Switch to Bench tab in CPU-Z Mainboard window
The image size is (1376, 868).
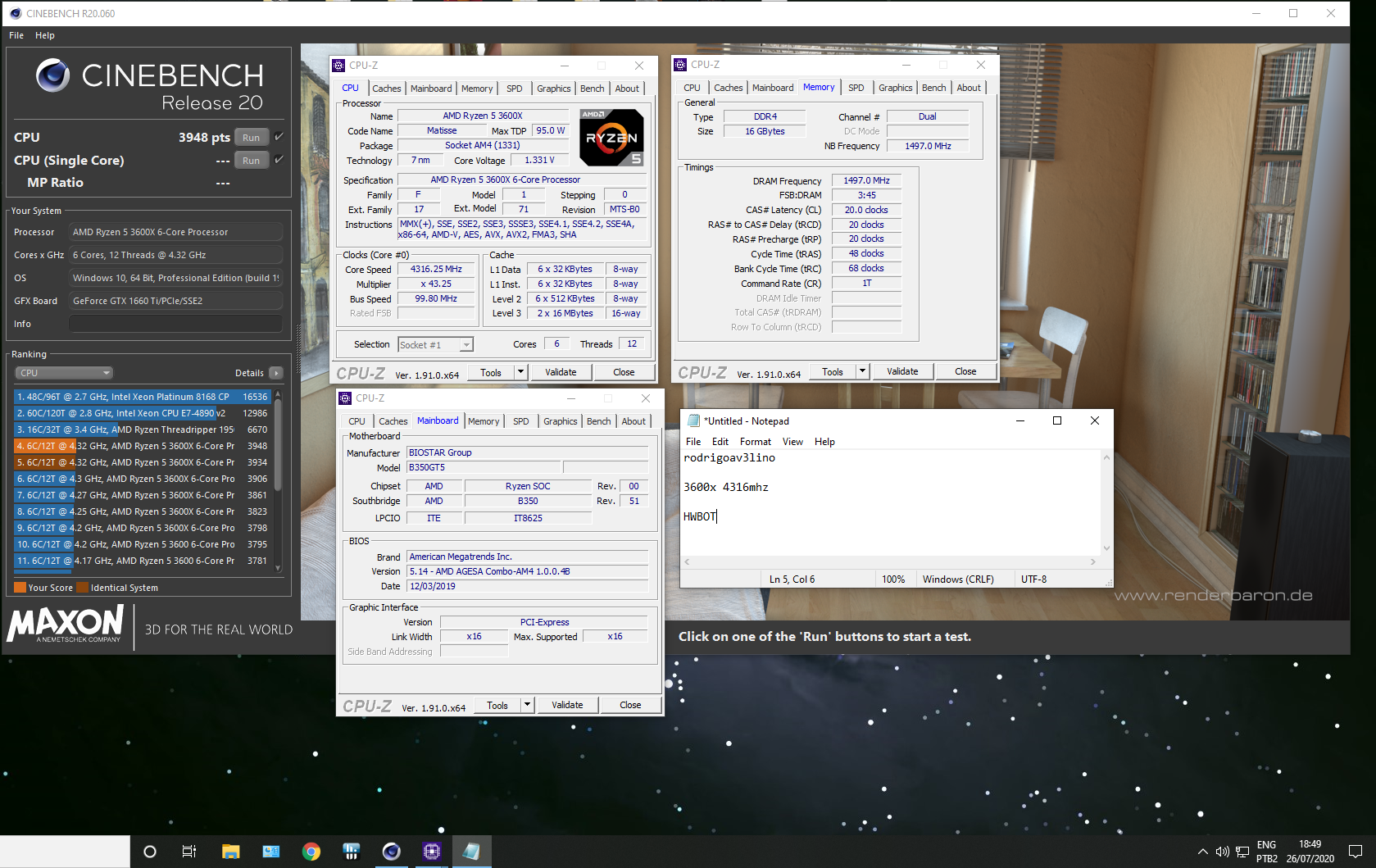599,421
